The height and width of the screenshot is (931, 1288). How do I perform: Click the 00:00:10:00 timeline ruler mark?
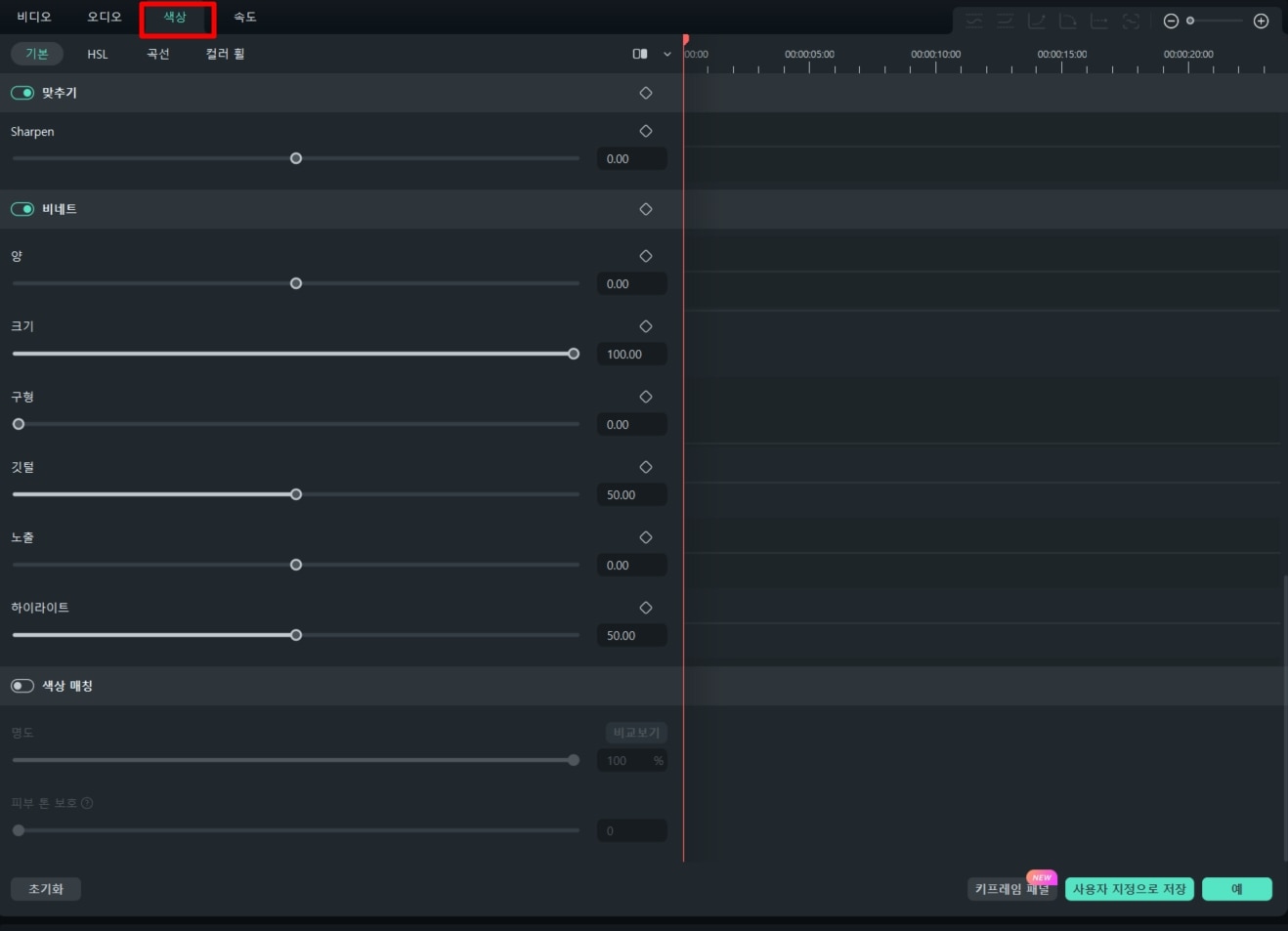935,55
